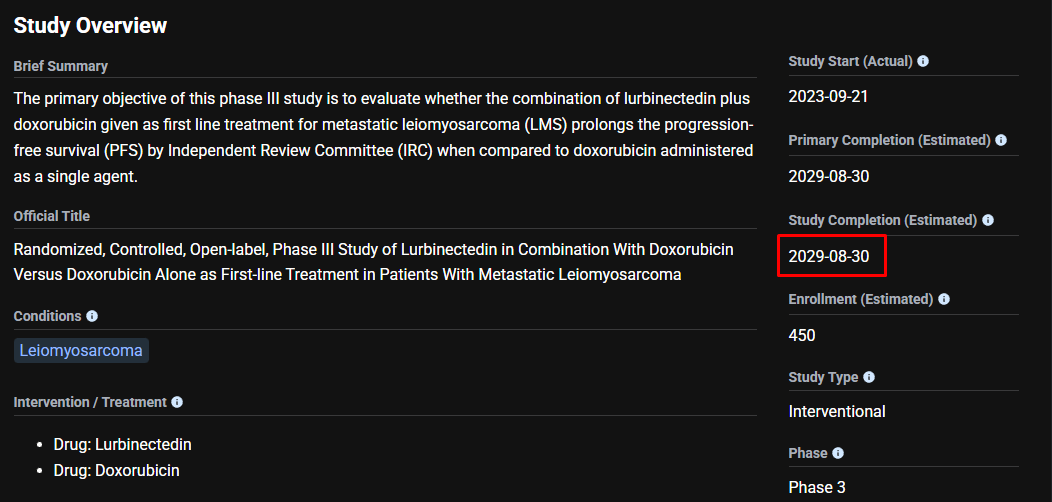
Task: Click the Study Overview heading
Action: (x=90, y=26)
